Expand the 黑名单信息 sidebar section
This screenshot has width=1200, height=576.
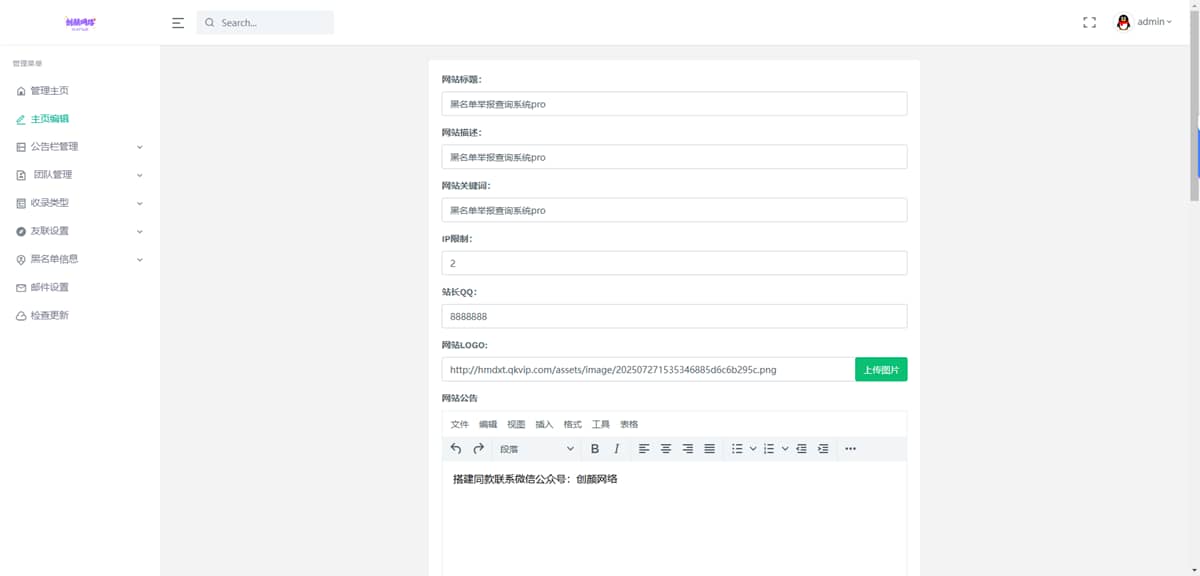point(80,259)
